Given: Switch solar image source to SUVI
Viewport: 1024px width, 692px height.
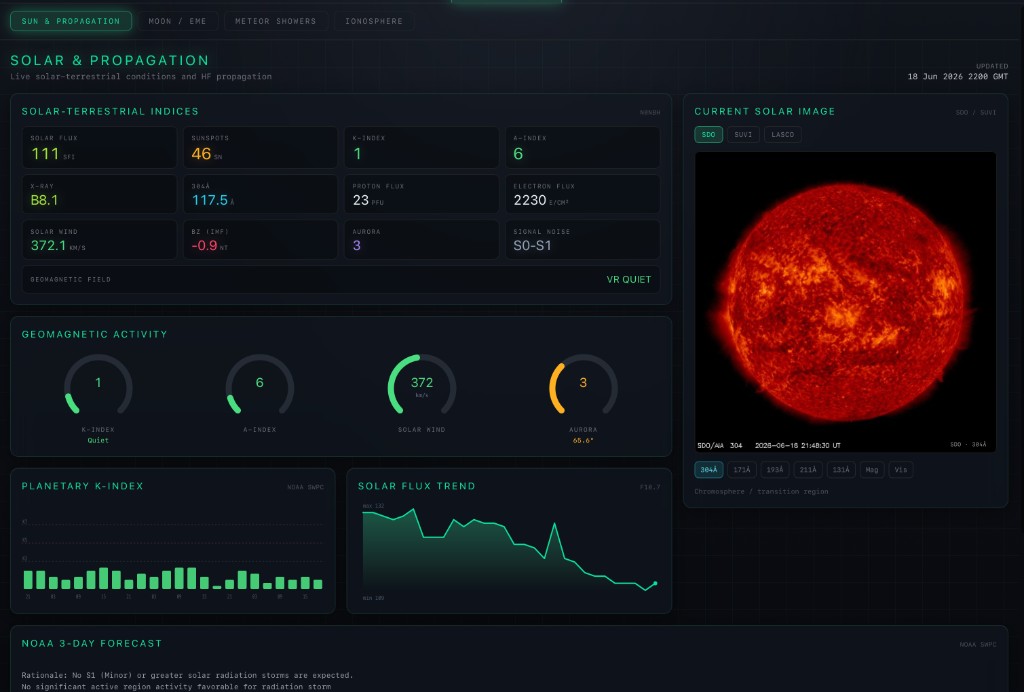Looking at the screenshot, I should [743, 134].
